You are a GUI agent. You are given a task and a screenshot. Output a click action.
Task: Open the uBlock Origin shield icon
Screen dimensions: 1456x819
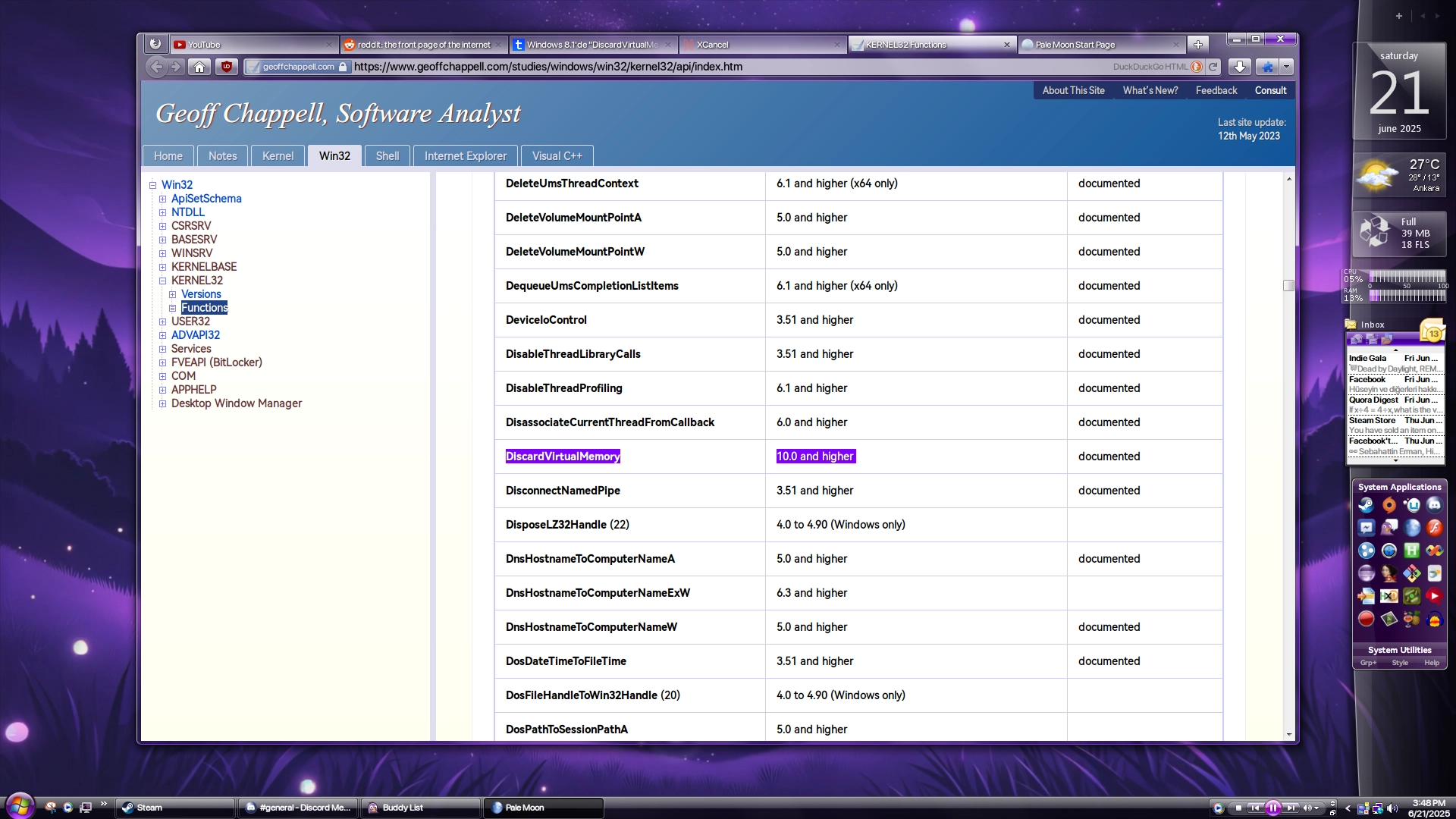coord(226,67)
